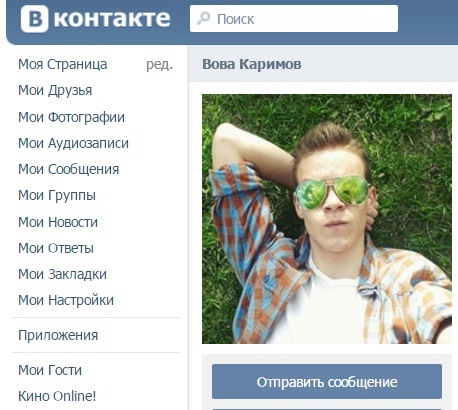View Мои Новости
This screenshot has height=410, width=458.
[58, 222]
